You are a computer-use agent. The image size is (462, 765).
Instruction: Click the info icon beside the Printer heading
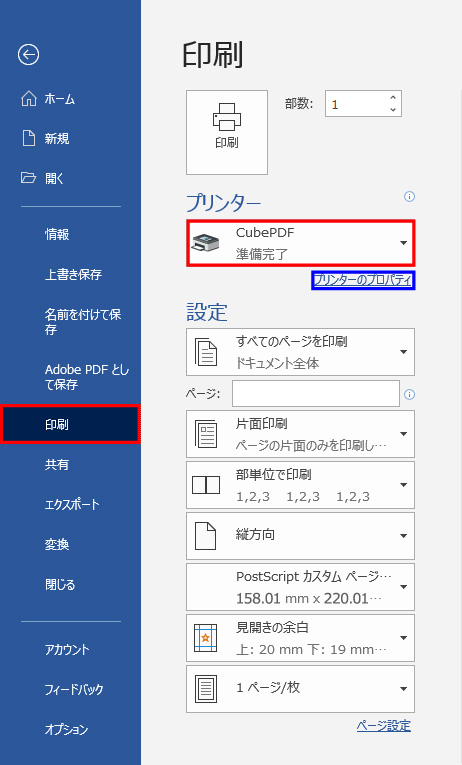pos(409,197)
